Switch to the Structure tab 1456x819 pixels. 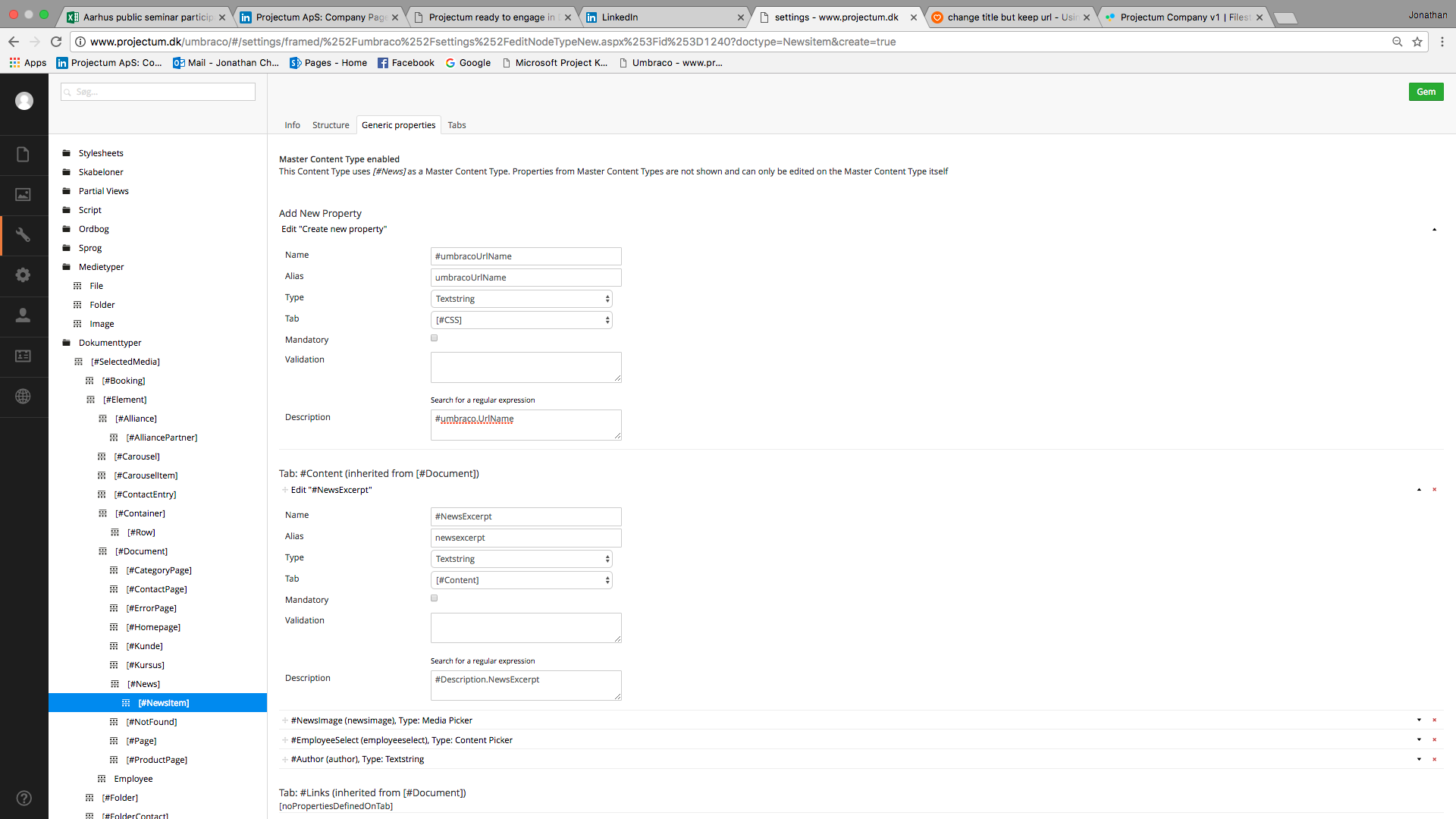coord(331,125)
